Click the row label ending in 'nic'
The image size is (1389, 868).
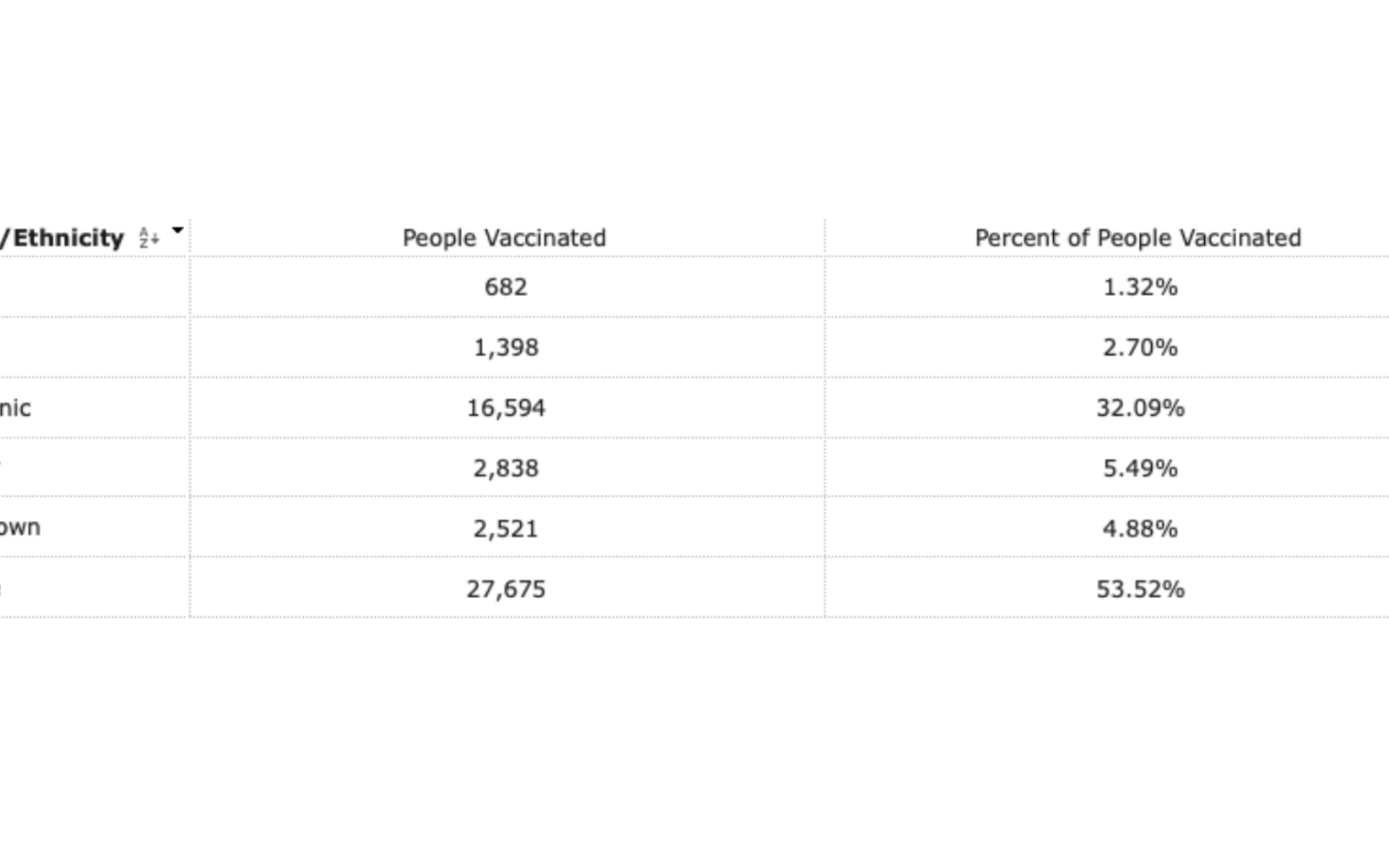click(17, 407)
